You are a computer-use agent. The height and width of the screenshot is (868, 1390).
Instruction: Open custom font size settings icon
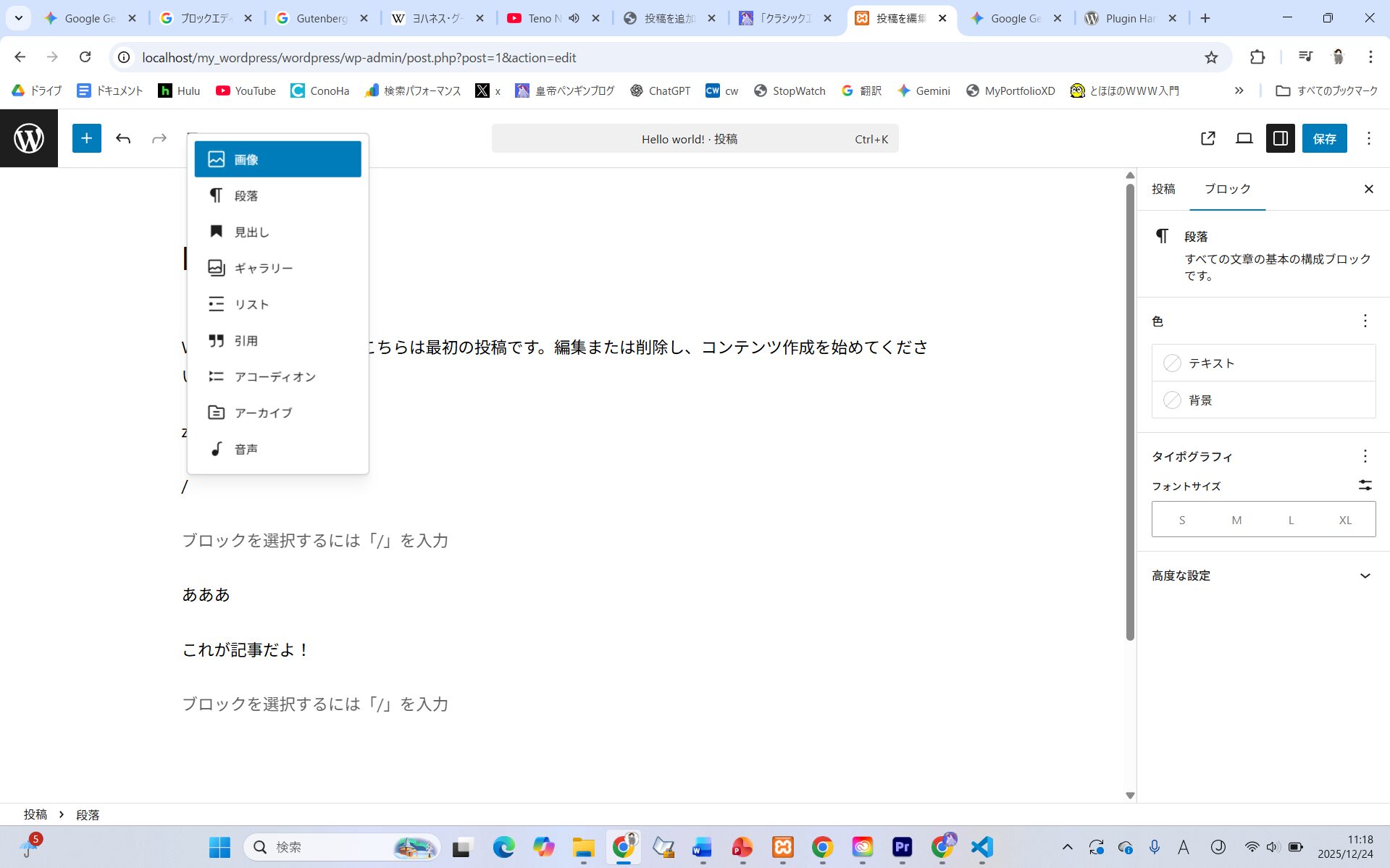click(x=1365, y=485)
